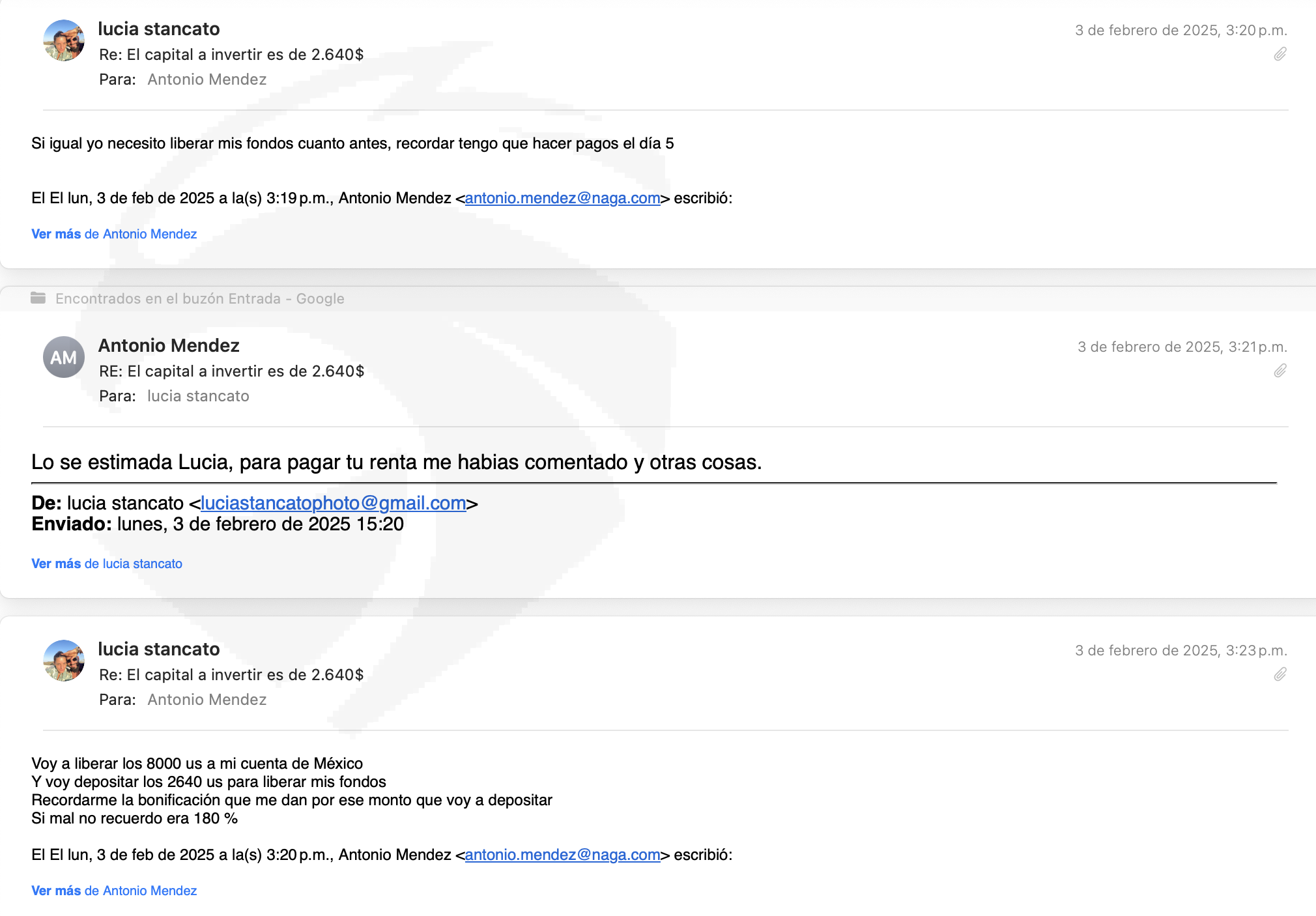
Task: Click the AM avatar of Antonio Mendez
Action: (x=64, y=357)
